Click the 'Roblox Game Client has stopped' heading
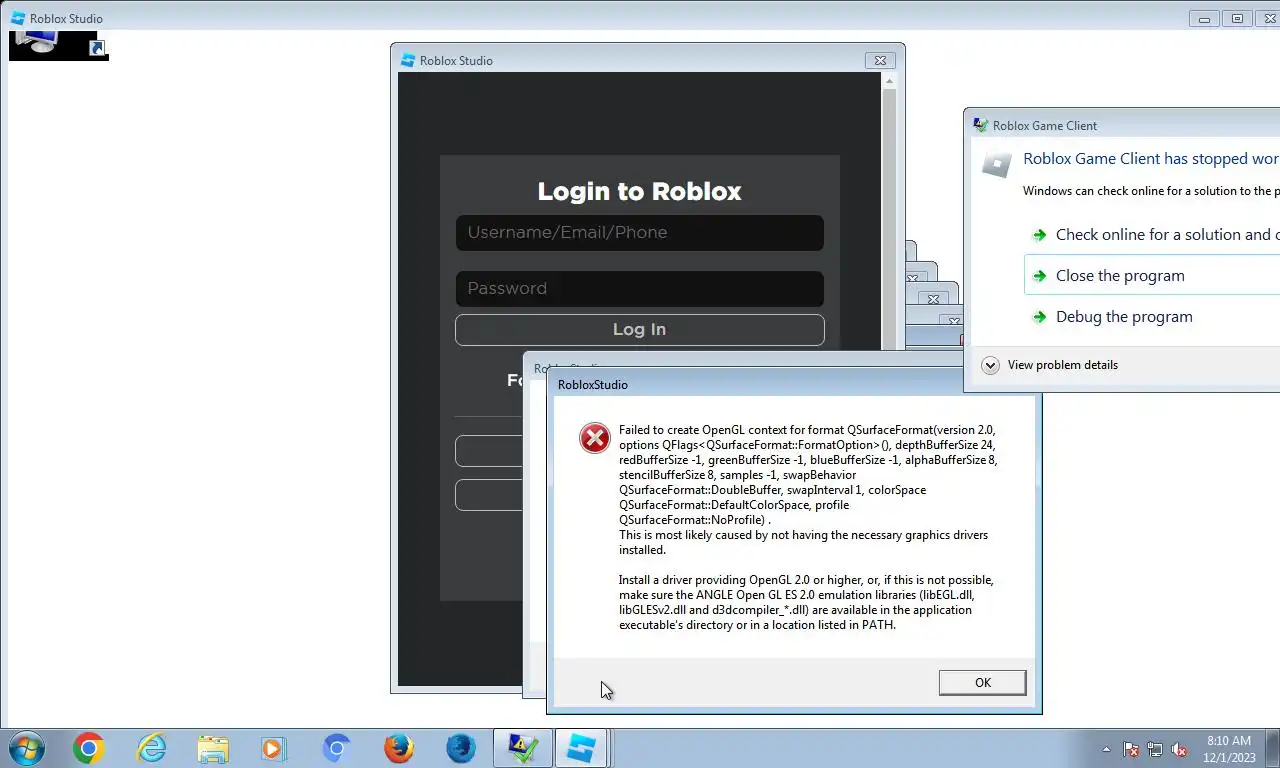Screen dimensions: 1280x768 point(1151,158)
